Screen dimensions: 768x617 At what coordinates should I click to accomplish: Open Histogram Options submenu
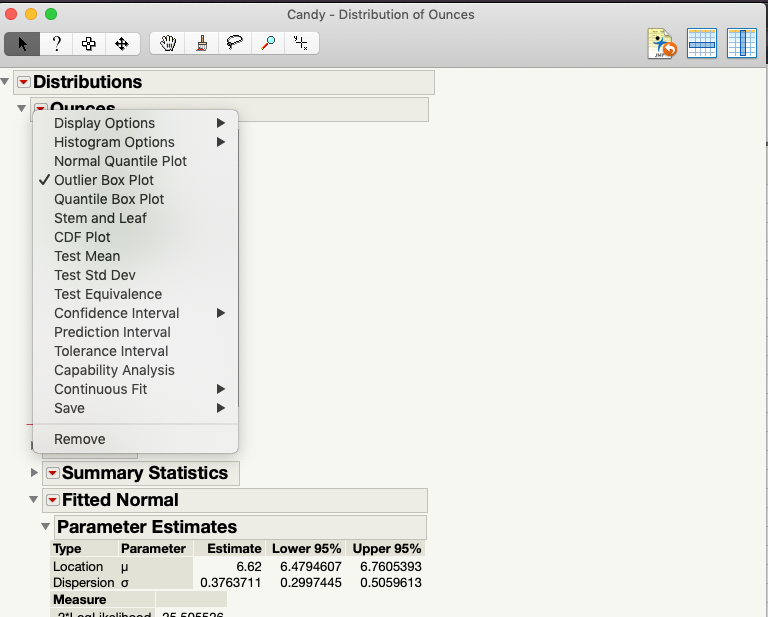pos(135,142)
